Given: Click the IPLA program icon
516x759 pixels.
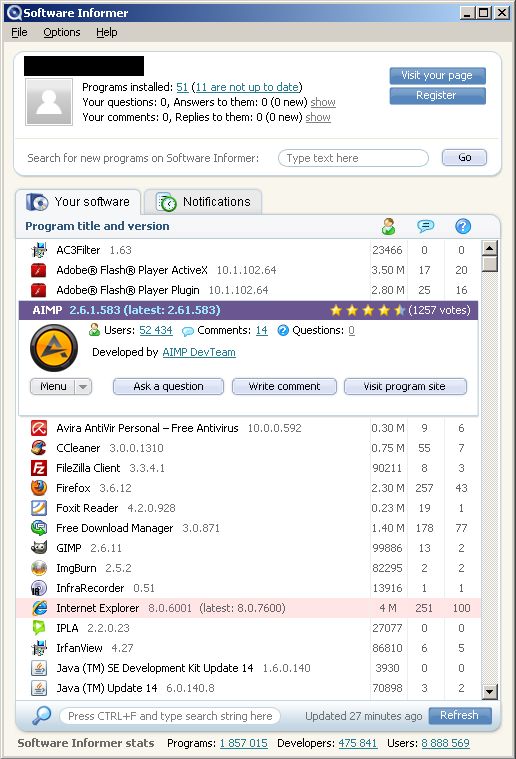Looking at the screenshot, I should (x=39, y=628).
